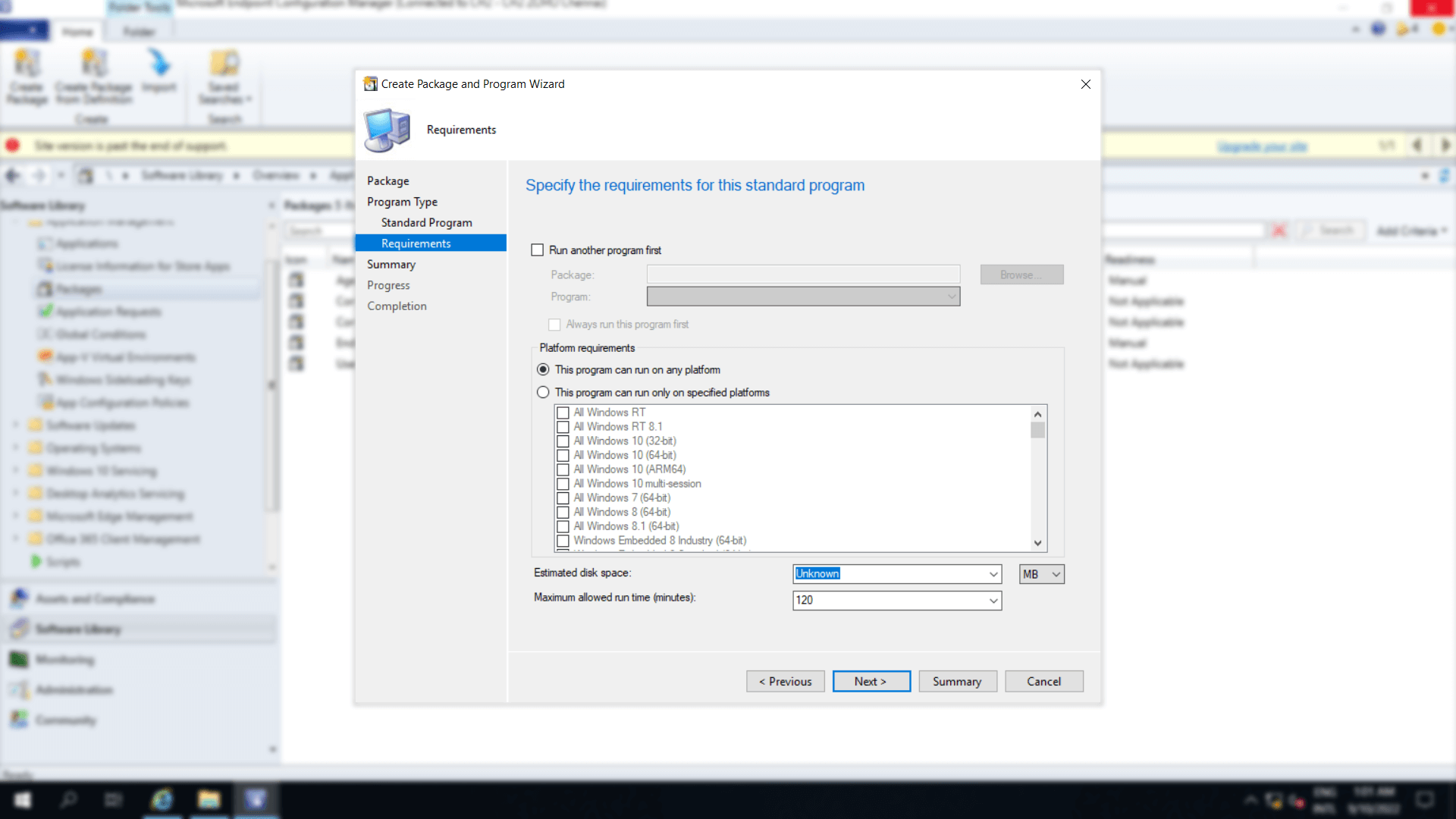Click Cancel to close the wizard

[1043, 681]
